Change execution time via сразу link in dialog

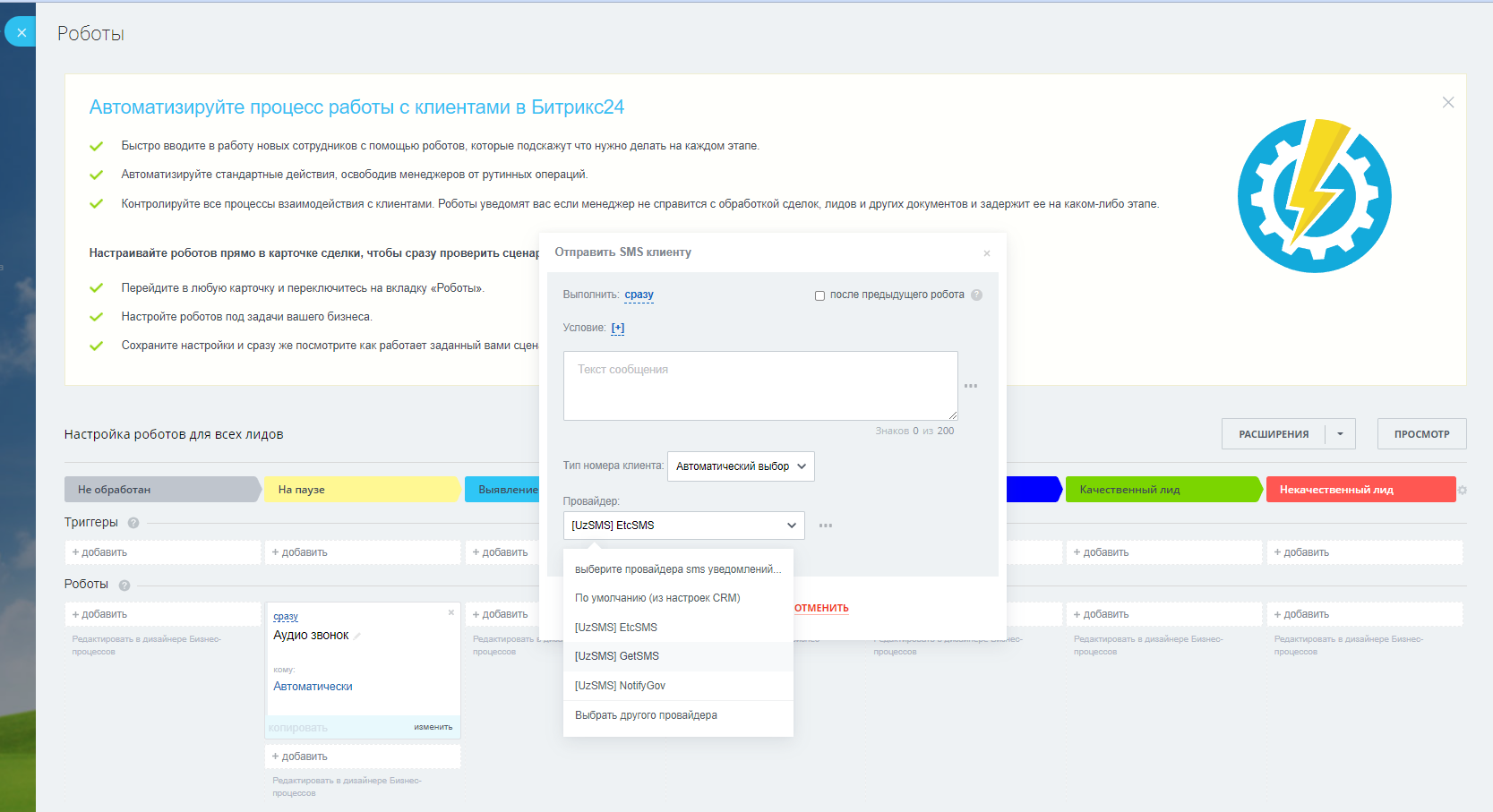pyautogui.click(x=639, y=295)
